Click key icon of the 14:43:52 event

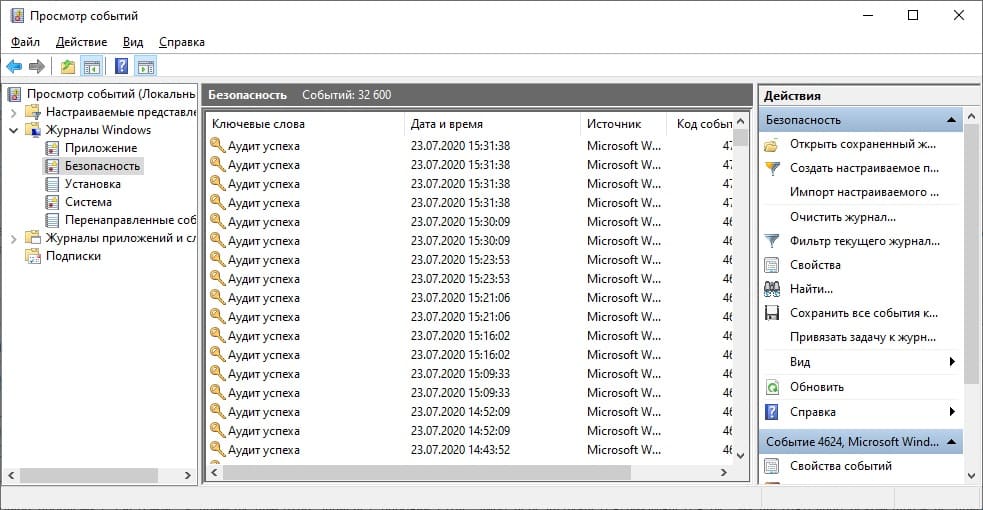(x=218, y=449)
